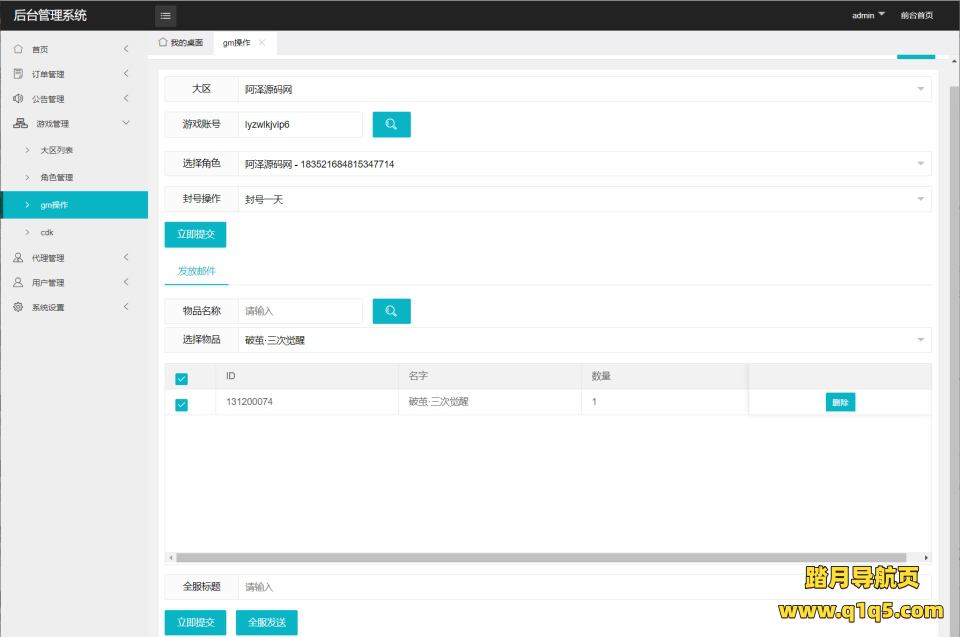Open the 大区 dropdown
The width and height of the screenshot is (960, 637).
tap(584, 89)
